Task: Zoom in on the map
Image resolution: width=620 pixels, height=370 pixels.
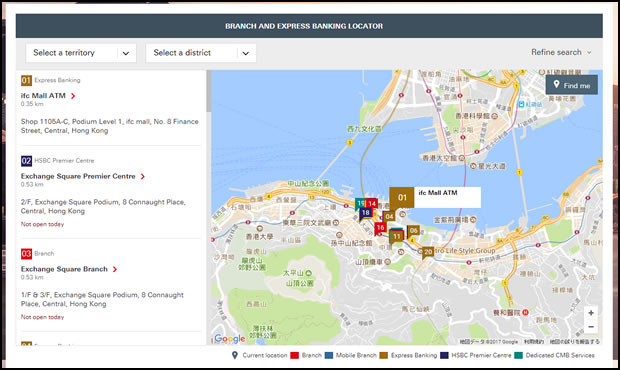Action: 591,313
